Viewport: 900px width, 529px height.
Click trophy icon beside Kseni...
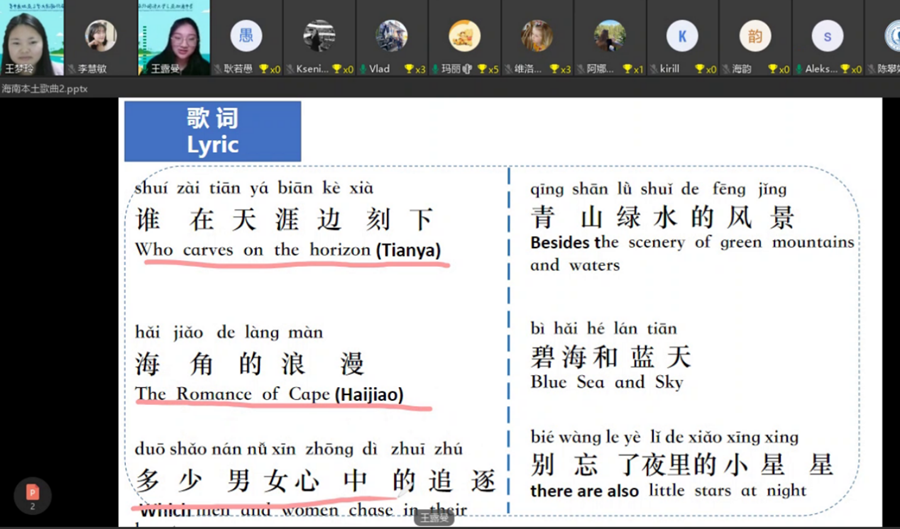(x=337, y=69)
